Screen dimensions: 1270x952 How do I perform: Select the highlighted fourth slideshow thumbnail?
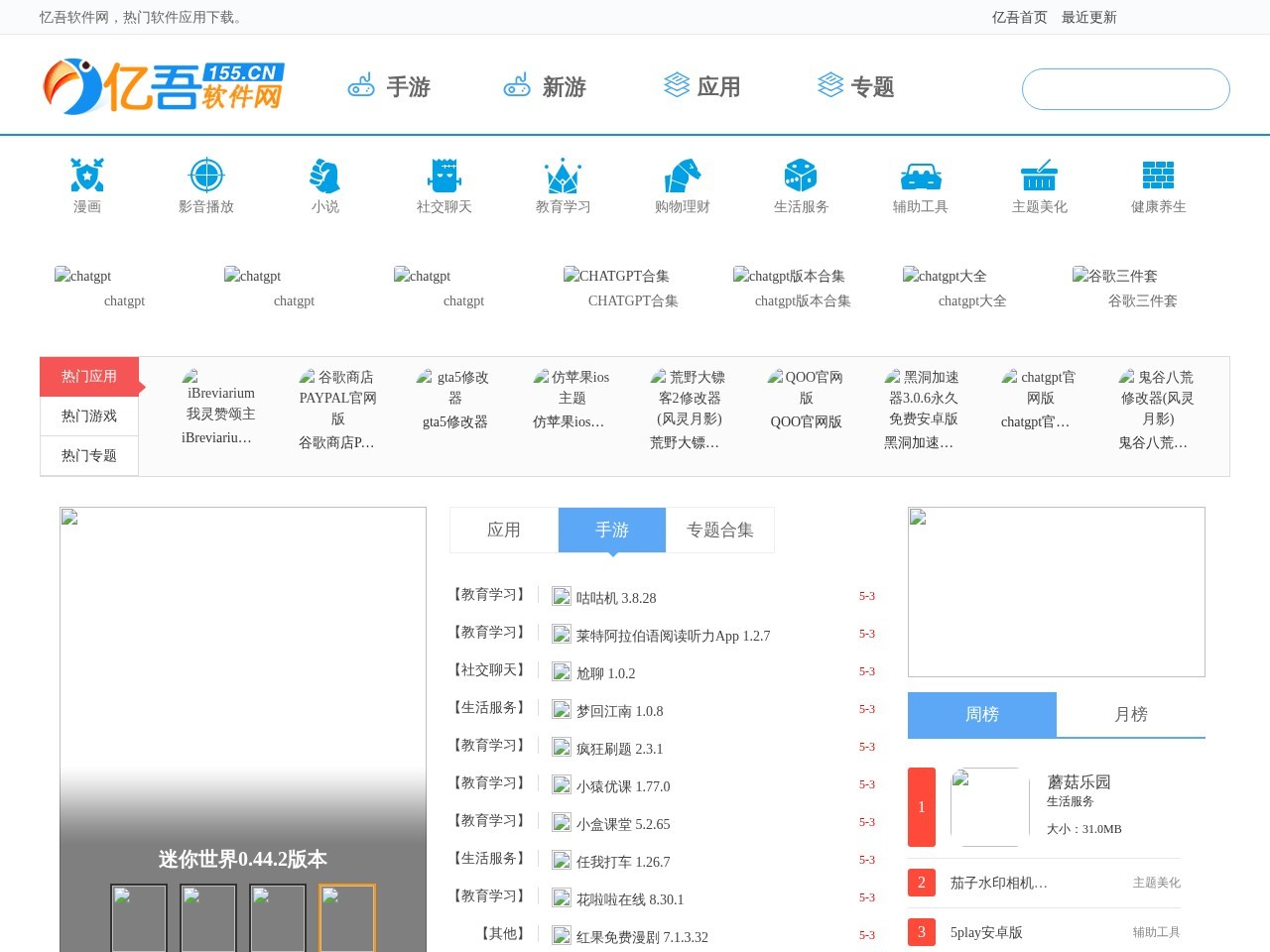pyautogui.click(x=347, y=918)
